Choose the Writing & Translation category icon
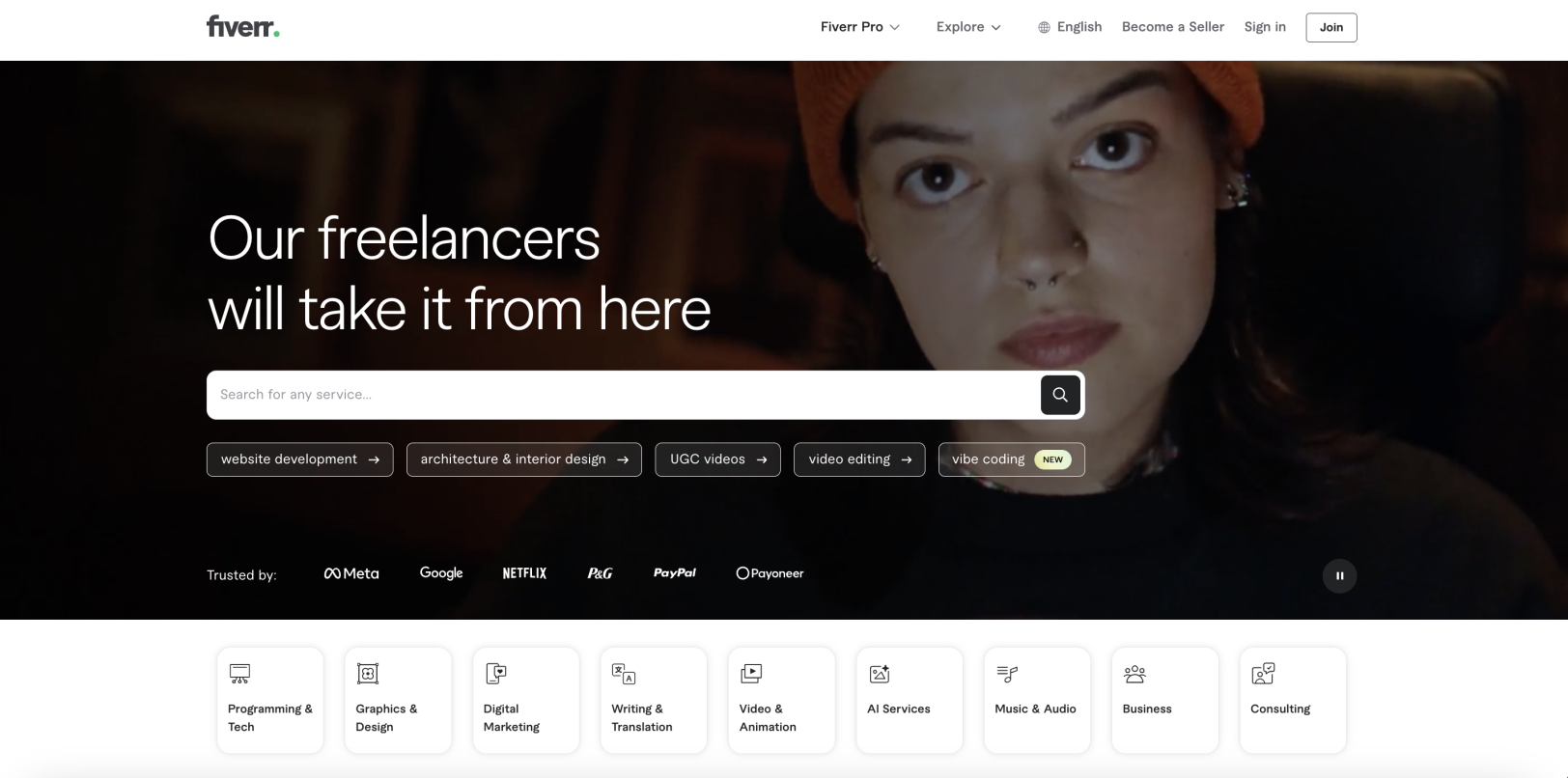The image size is (1568, 778). (x=624, y=674)
